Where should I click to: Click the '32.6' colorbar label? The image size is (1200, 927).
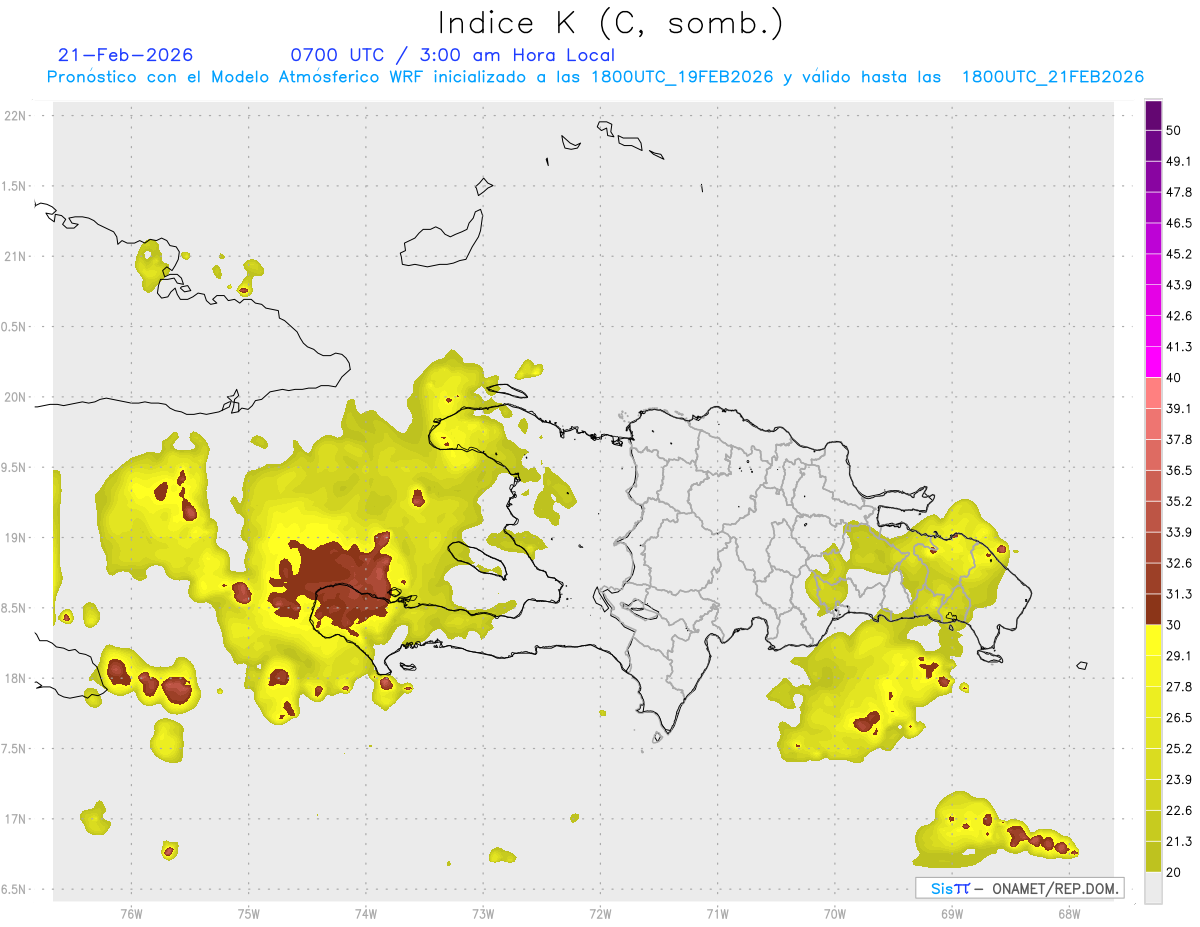(1179, 563)
